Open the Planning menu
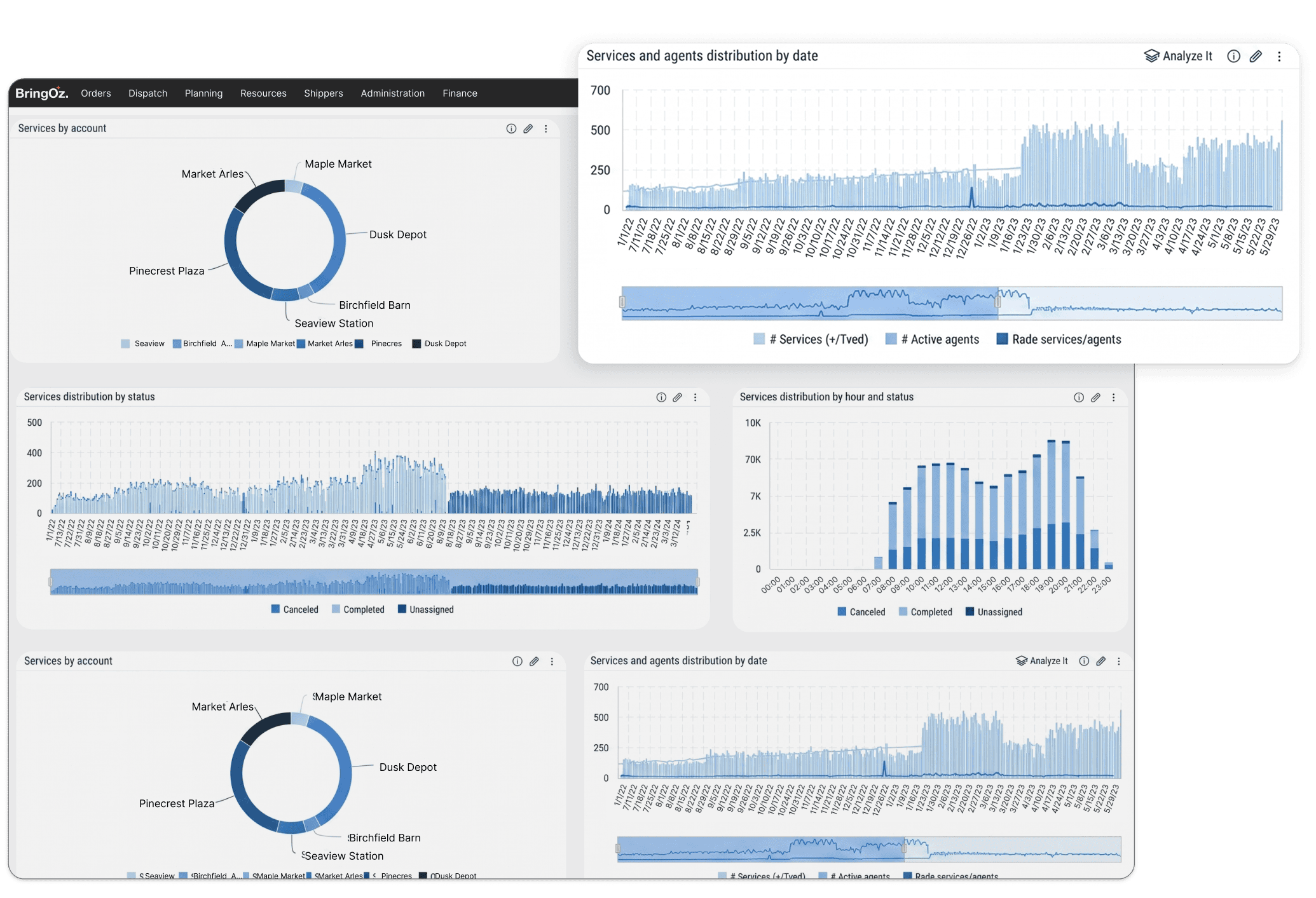This screenshot has height=898, width=1316. 204,93
